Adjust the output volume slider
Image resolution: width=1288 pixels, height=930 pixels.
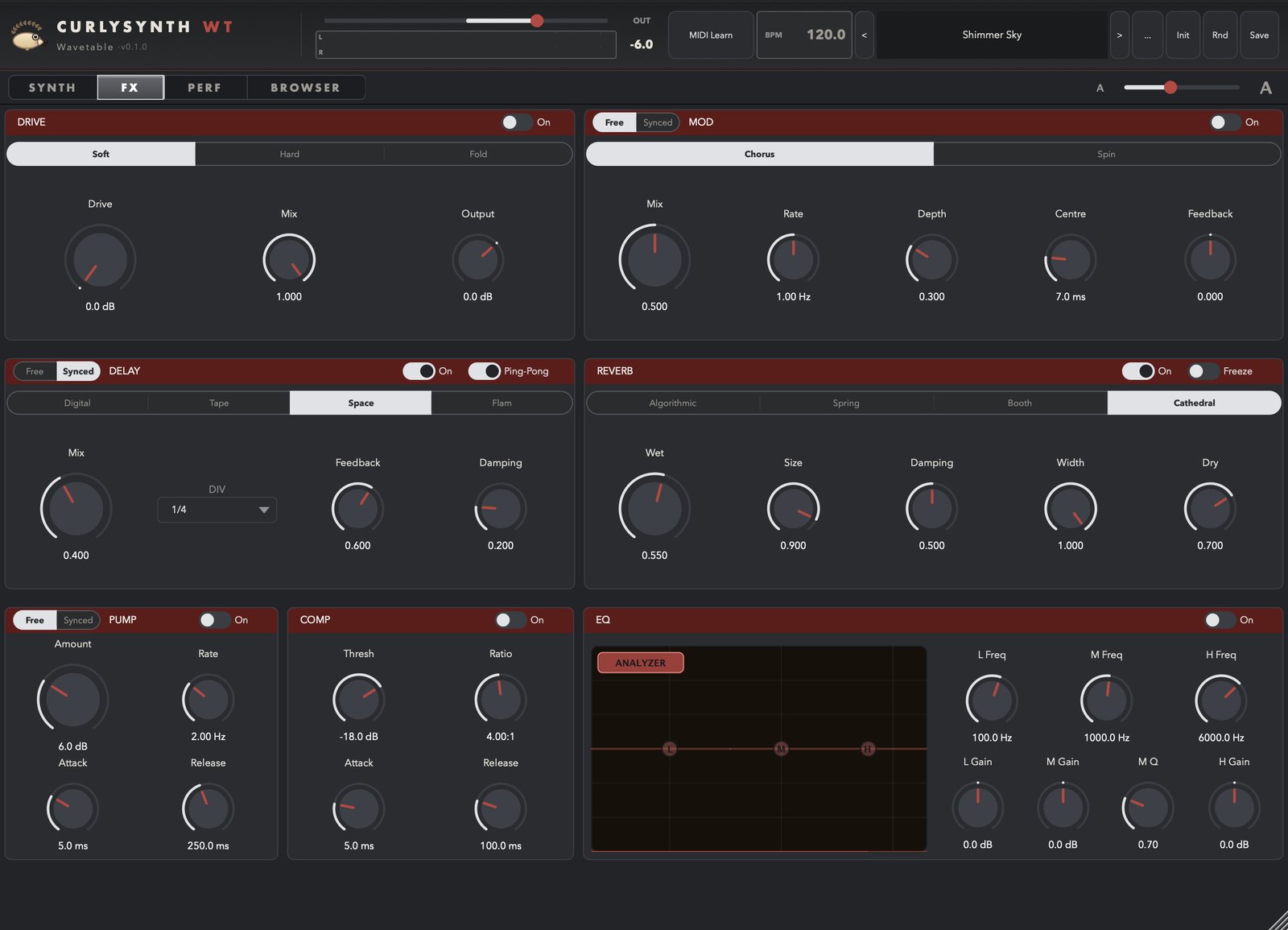point(466,21)
